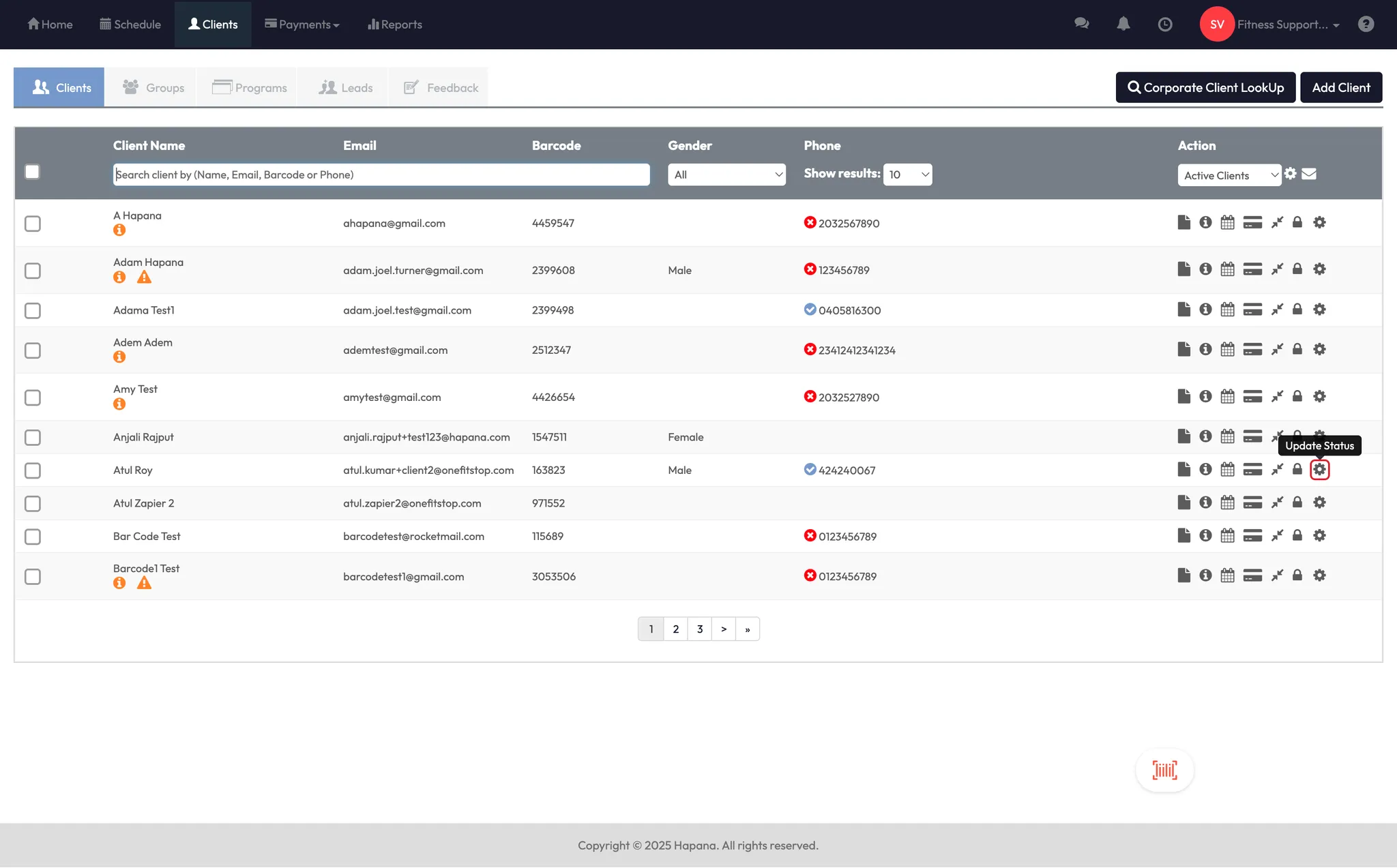This screenshot has width=1397, height=868.
Task: Click the Add Client button
Action: [1340, 88]
